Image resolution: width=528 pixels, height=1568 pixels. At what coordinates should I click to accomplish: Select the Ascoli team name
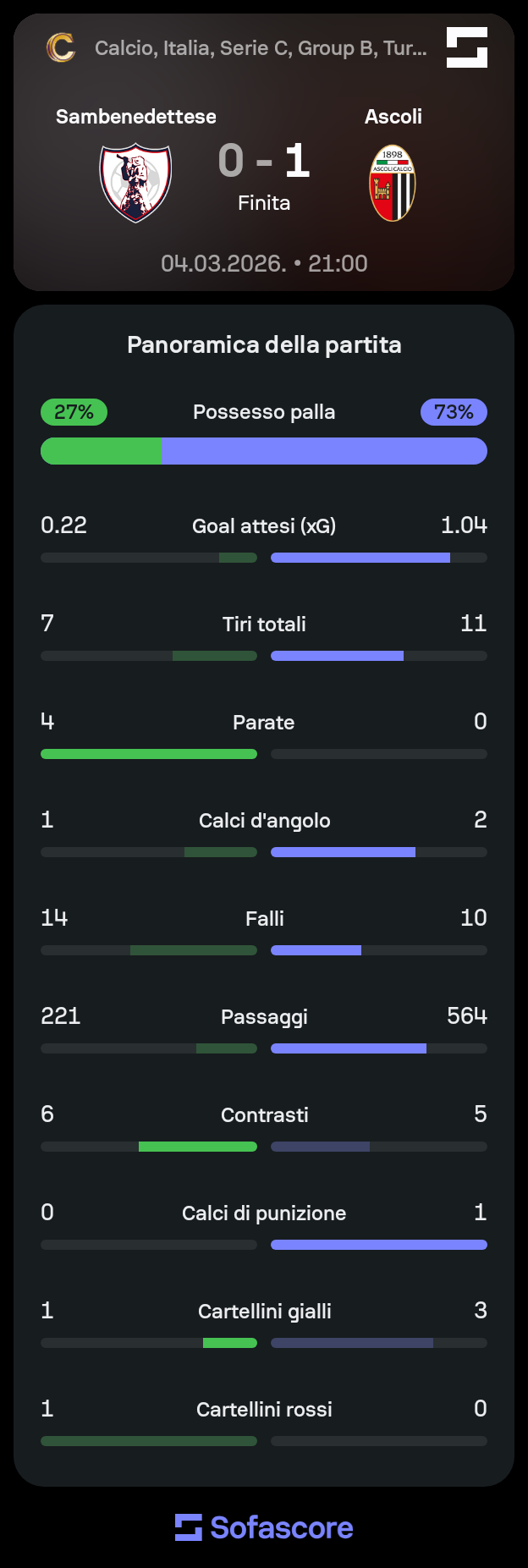point(393,117)
